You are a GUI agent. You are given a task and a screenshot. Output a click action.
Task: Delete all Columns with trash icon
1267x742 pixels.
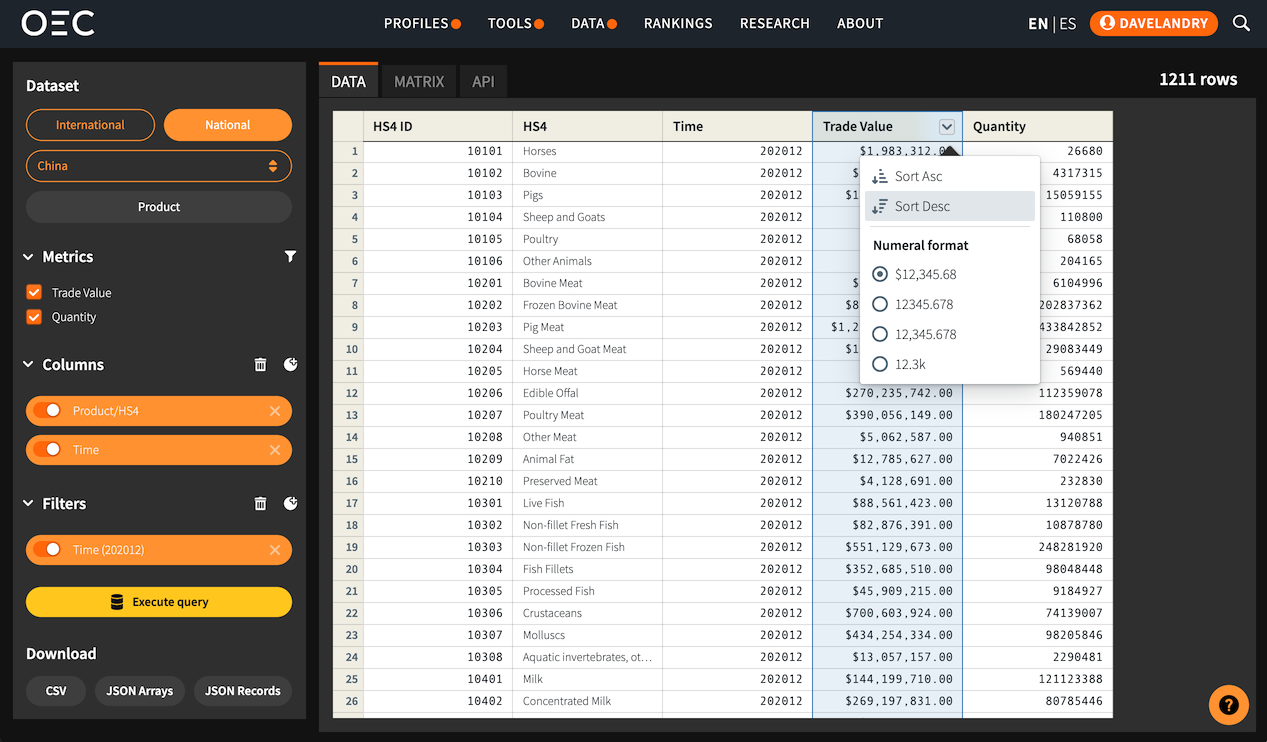(x=261, y=365)
